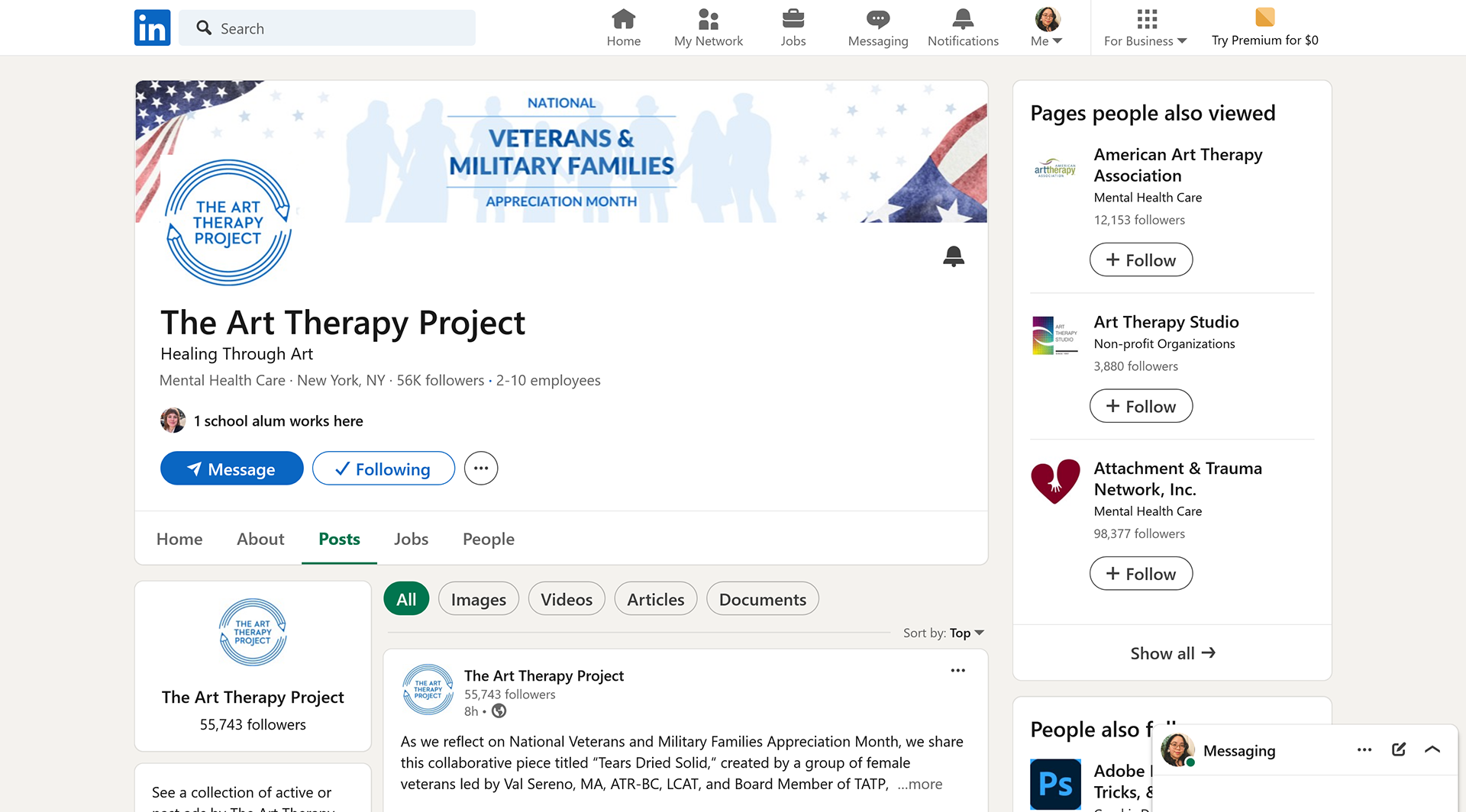Open the Jobs briefcase icon in navbar
Screen dimensions: 1466x812
pos(793,28)
